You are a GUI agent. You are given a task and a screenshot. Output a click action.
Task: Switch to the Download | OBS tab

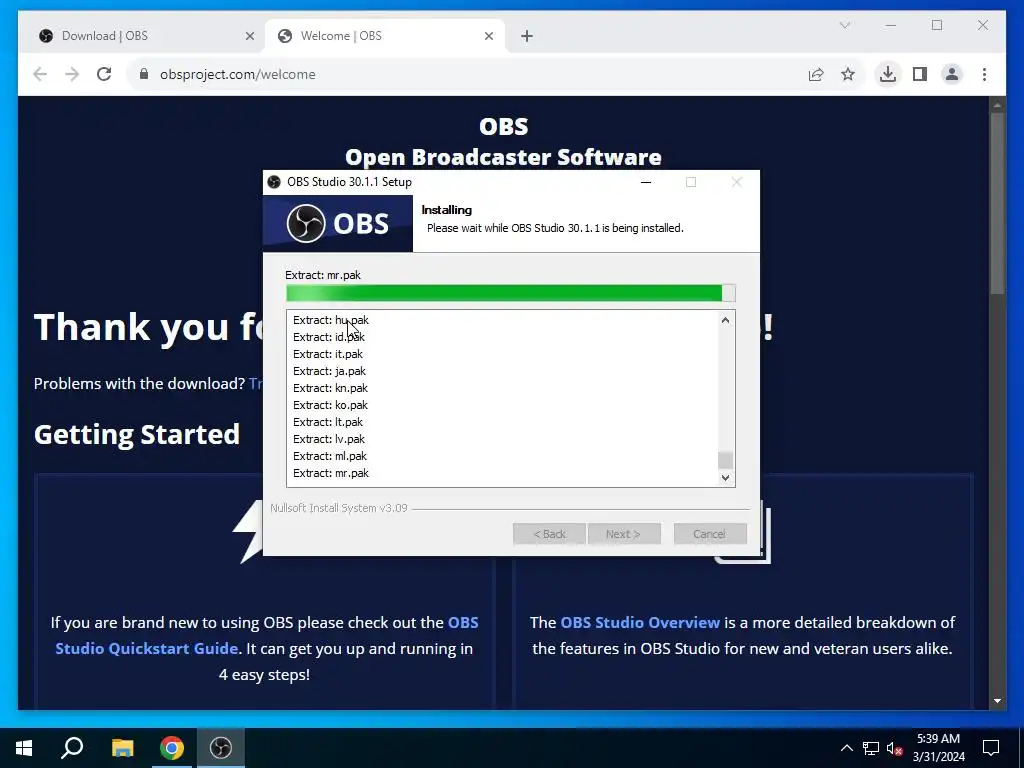145,36
